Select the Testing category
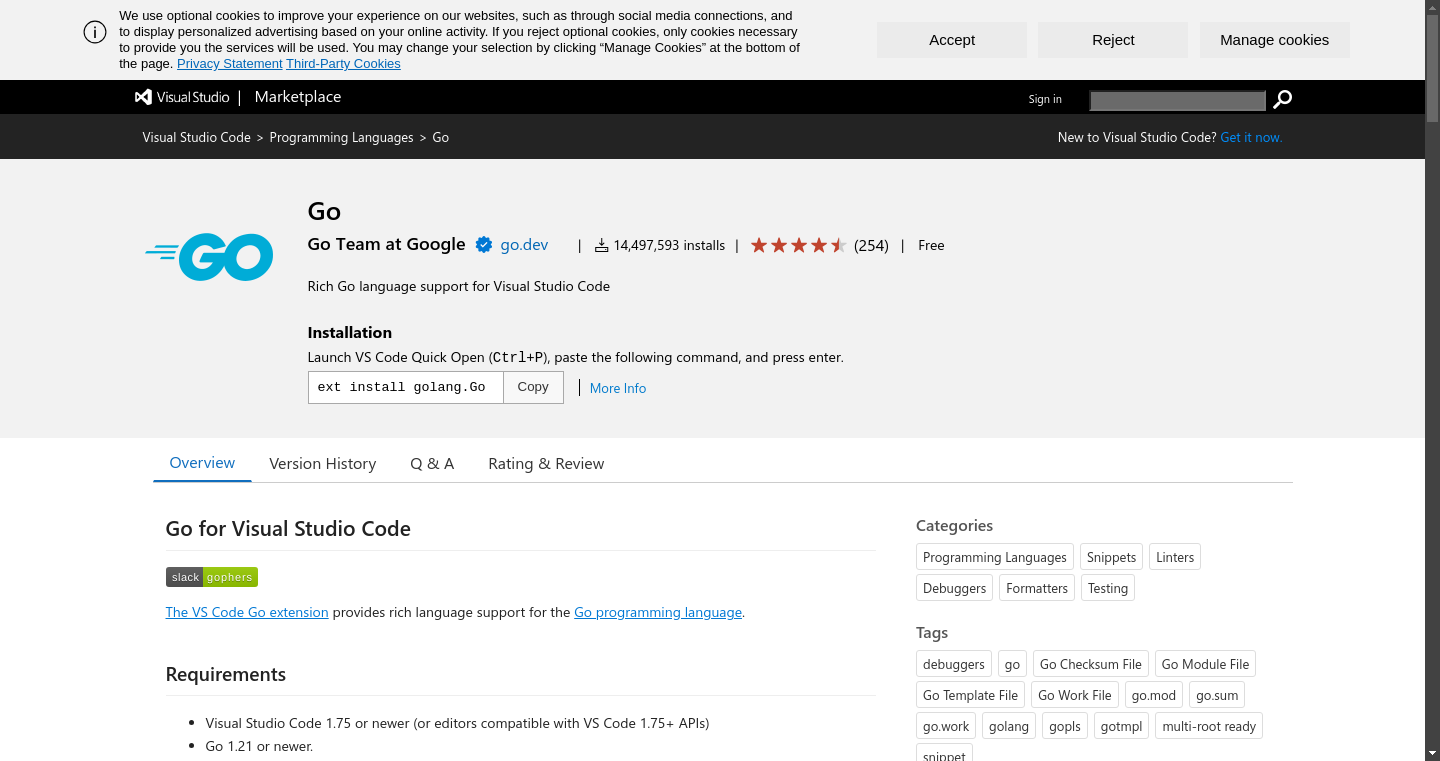The image size is (1440, 761). pyautogui.click(x=1108, y=588)
